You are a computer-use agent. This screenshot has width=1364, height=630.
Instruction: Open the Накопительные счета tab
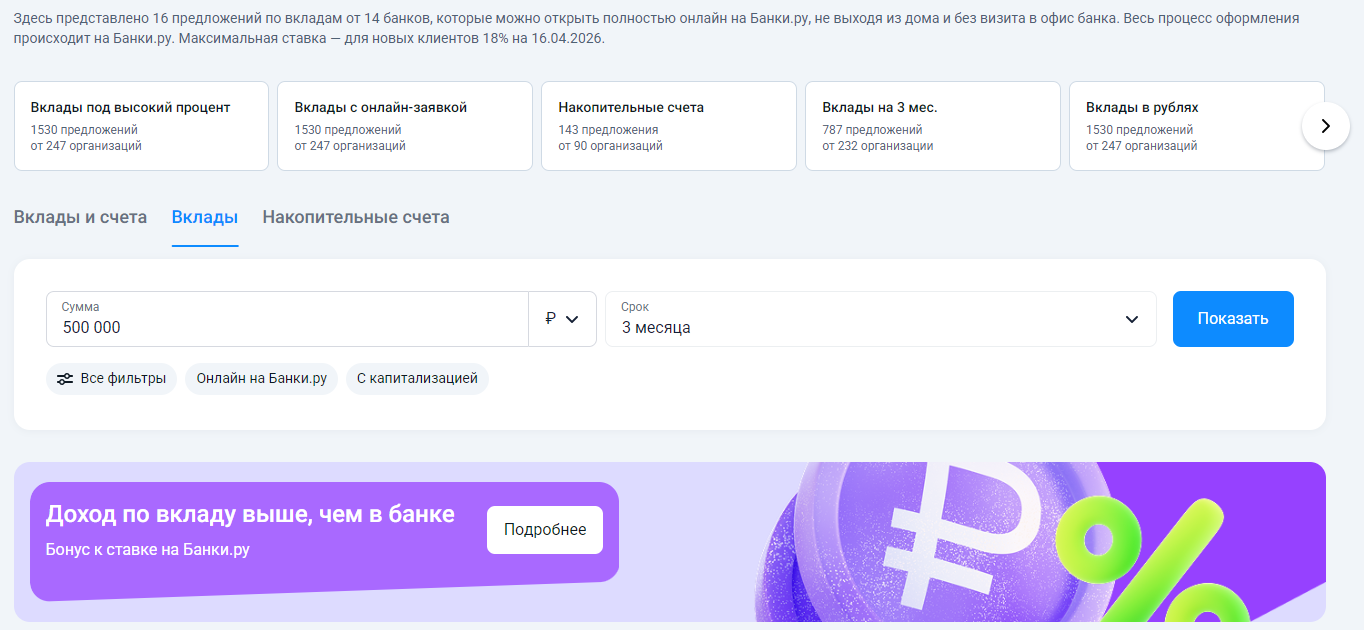point(356,217)
